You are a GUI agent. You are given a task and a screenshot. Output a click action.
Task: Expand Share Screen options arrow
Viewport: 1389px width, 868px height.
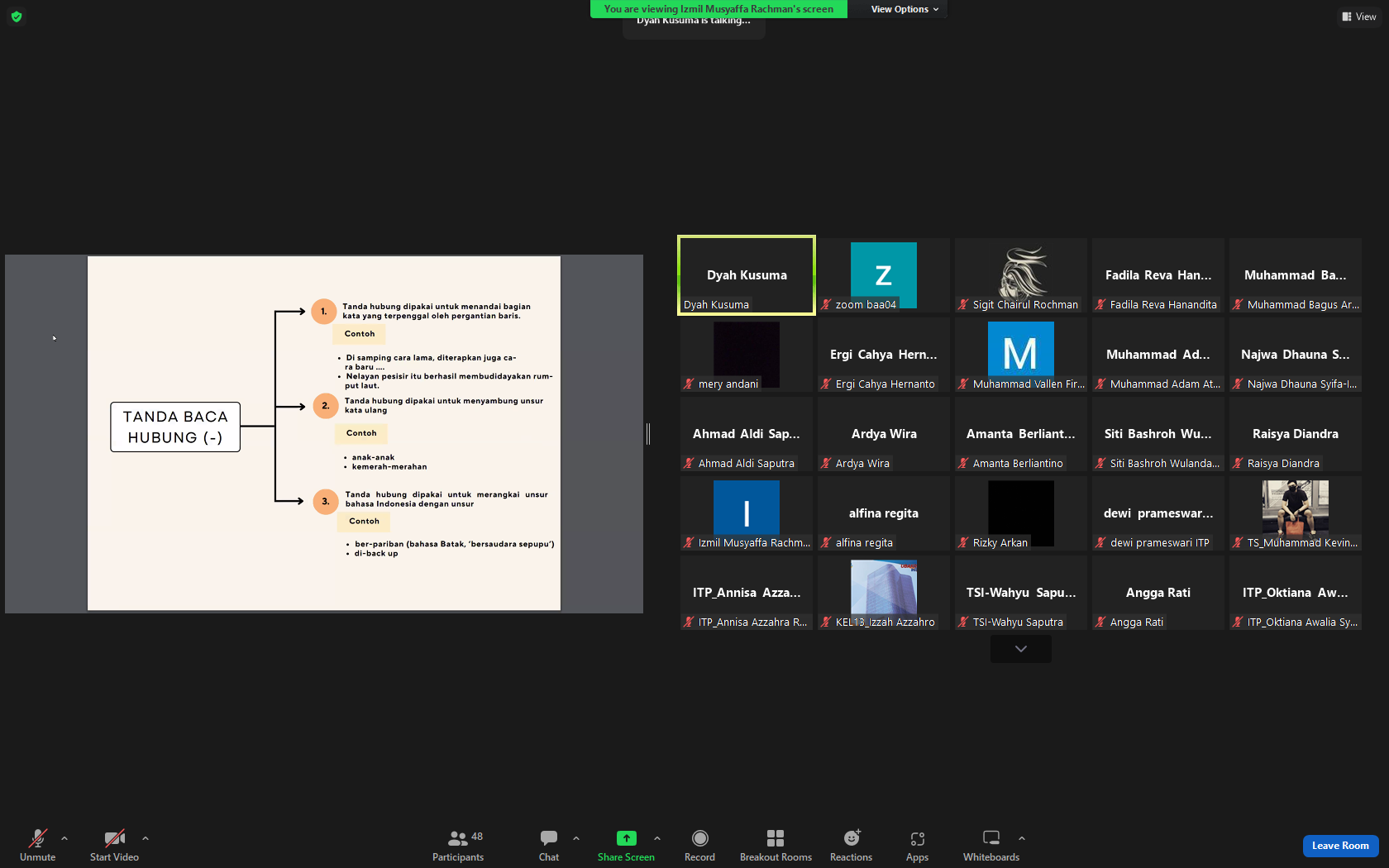click(657, 838)
